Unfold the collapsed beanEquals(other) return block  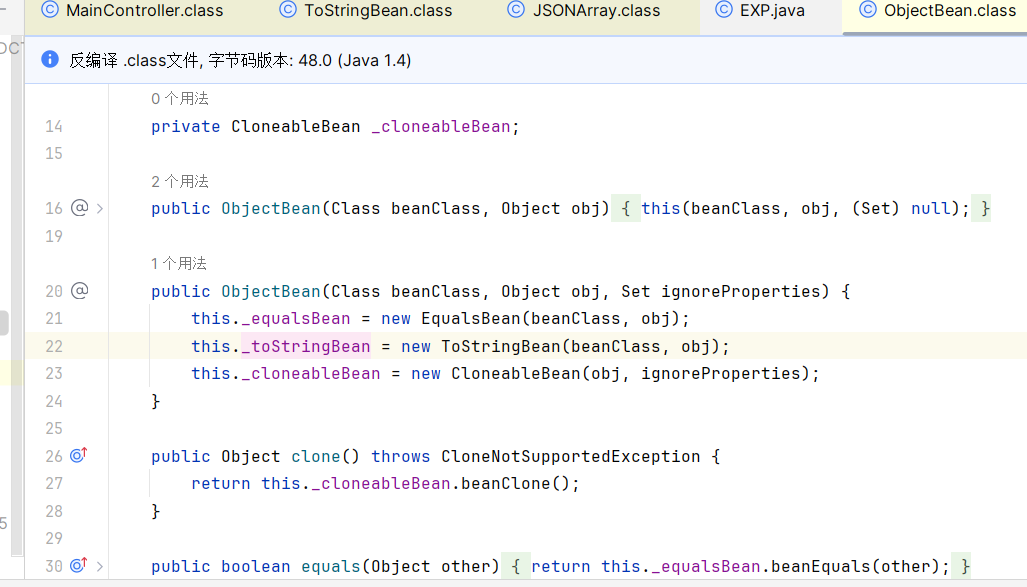(x=515, y=566)
